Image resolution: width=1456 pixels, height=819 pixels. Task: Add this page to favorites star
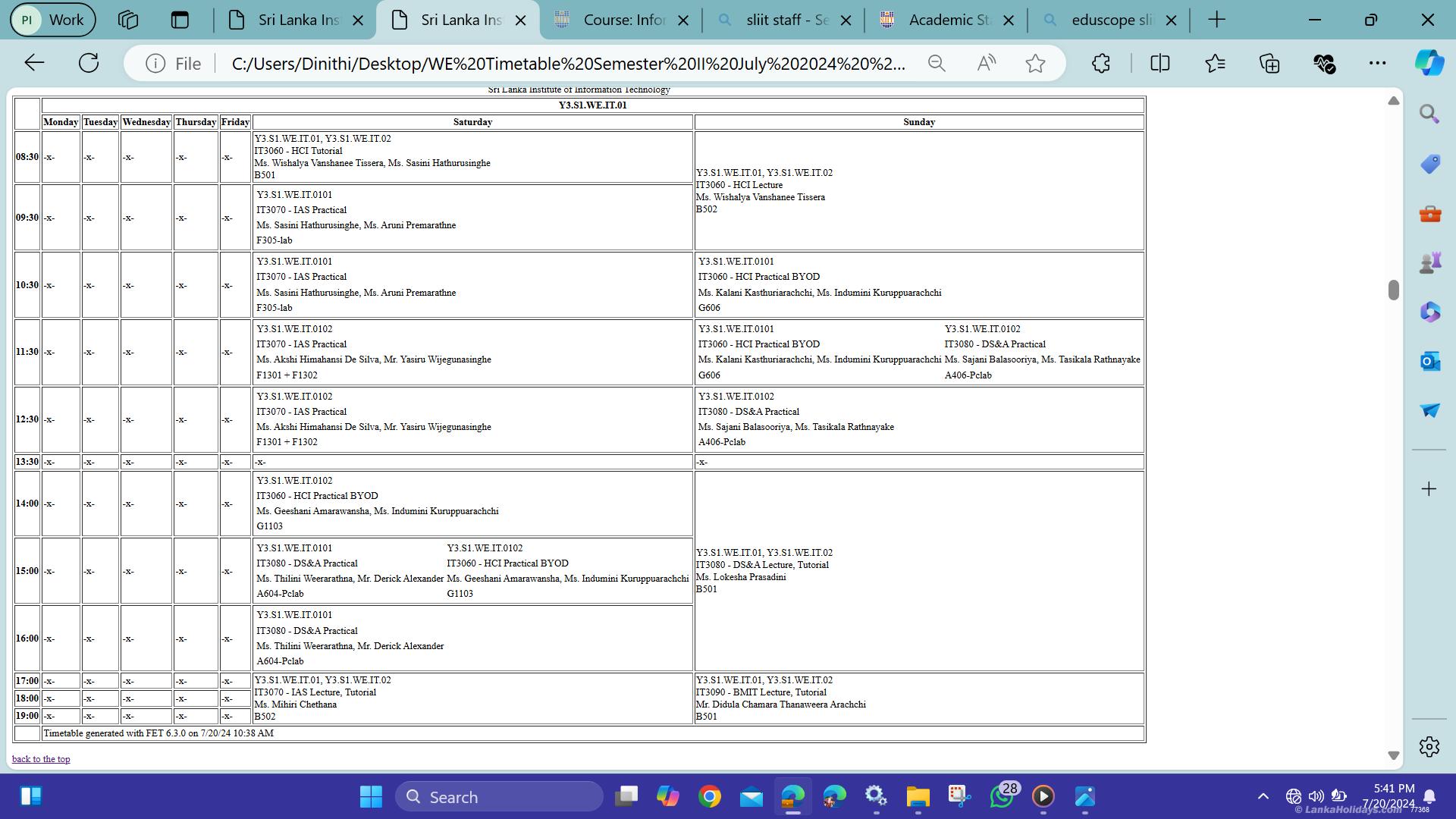coord(1035,64)
